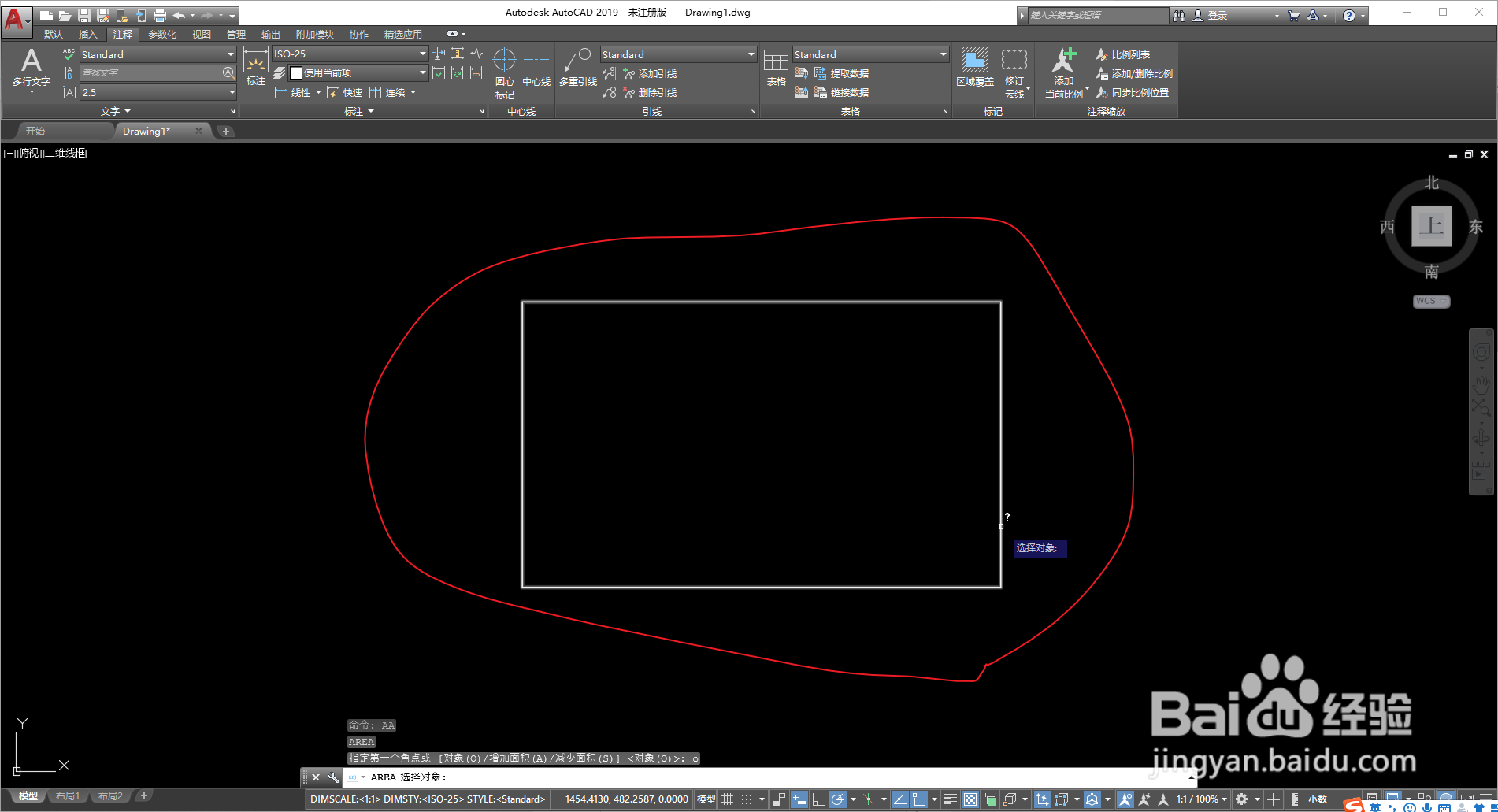Switch to the Insert (插入) ribbon tab

88,34
